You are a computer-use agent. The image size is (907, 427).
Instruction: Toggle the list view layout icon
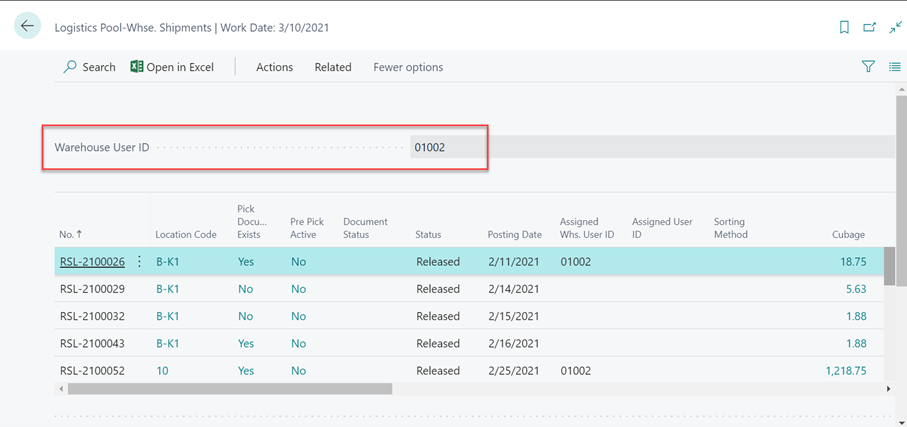[894, 67]
